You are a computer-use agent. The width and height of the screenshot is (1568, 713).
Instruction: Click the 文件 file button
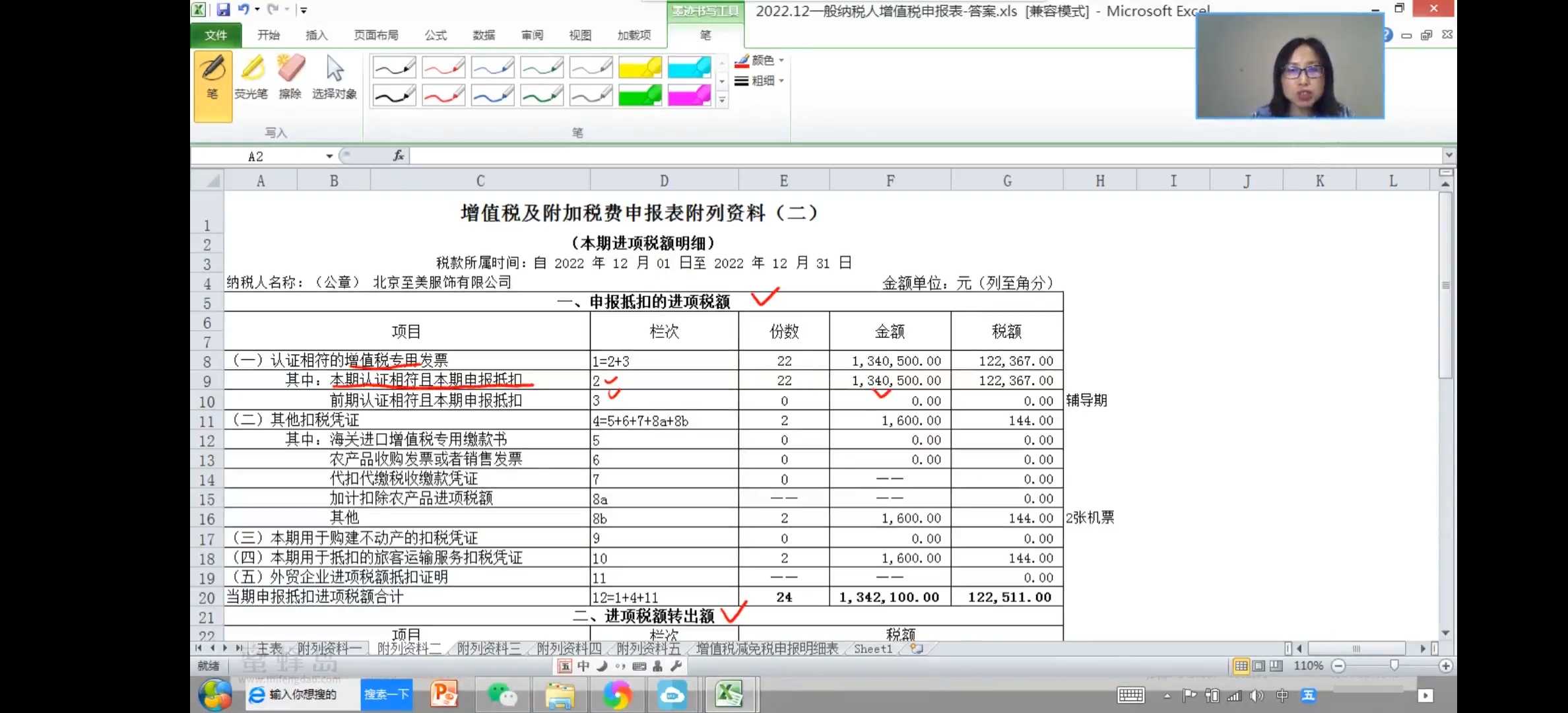pyautogui.click(x=216, y=35)
